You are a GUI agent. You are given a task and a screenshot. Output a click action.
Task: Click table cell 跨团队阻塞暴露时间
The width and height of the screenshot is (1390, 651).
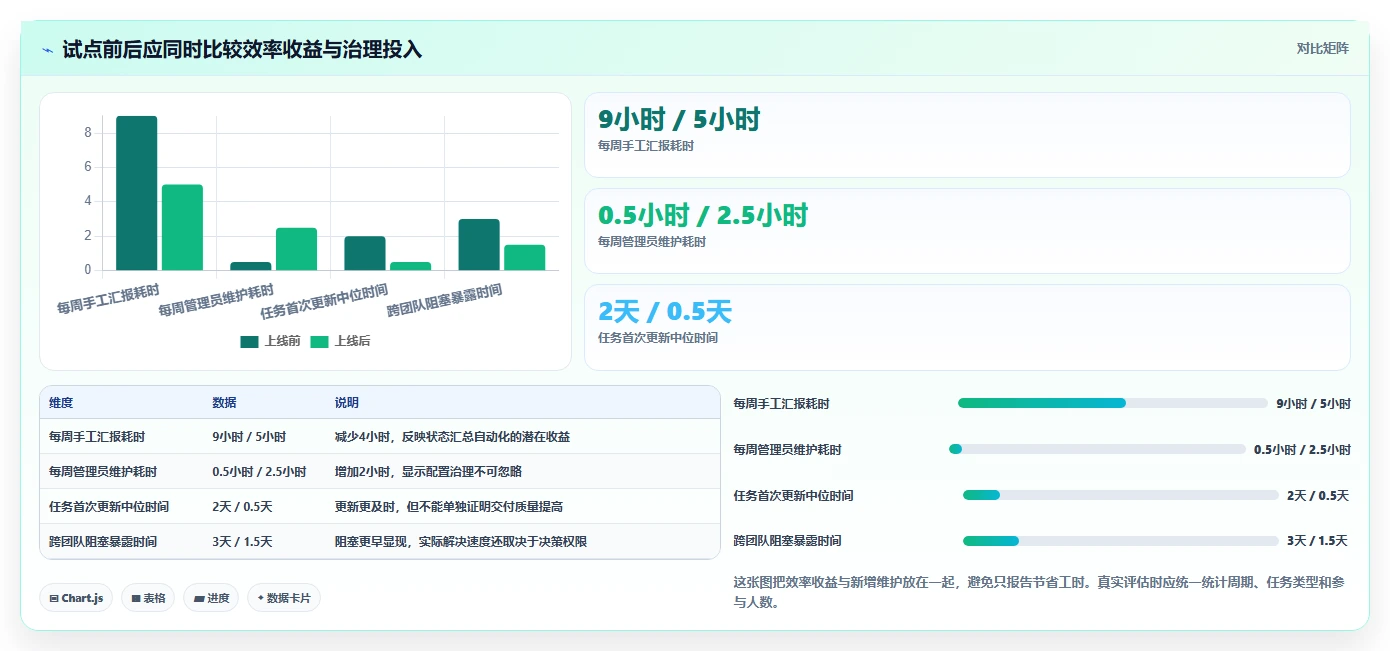click(x=103, y=541)
